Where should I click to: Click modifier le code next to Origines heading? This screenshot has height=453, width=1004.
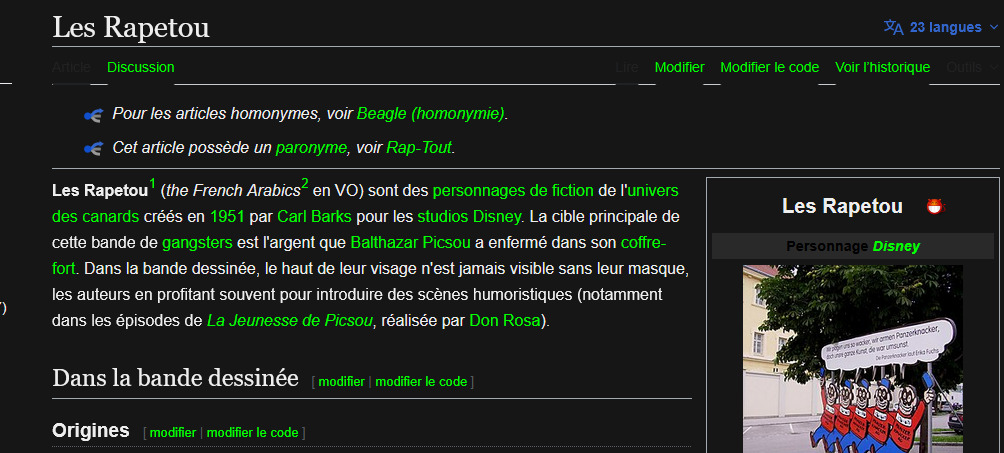(x=252, y=432)
